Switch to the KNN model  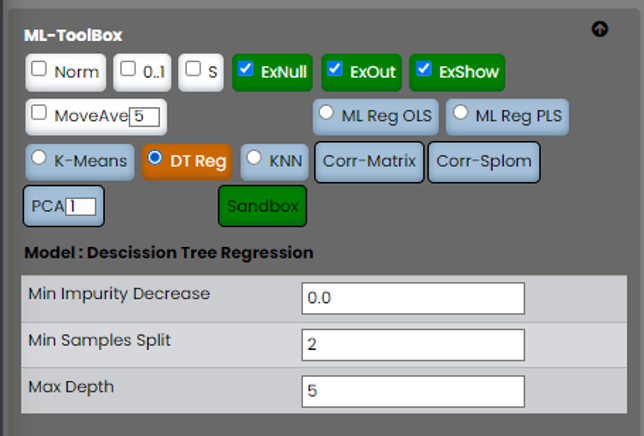click(x=254, y=158)
